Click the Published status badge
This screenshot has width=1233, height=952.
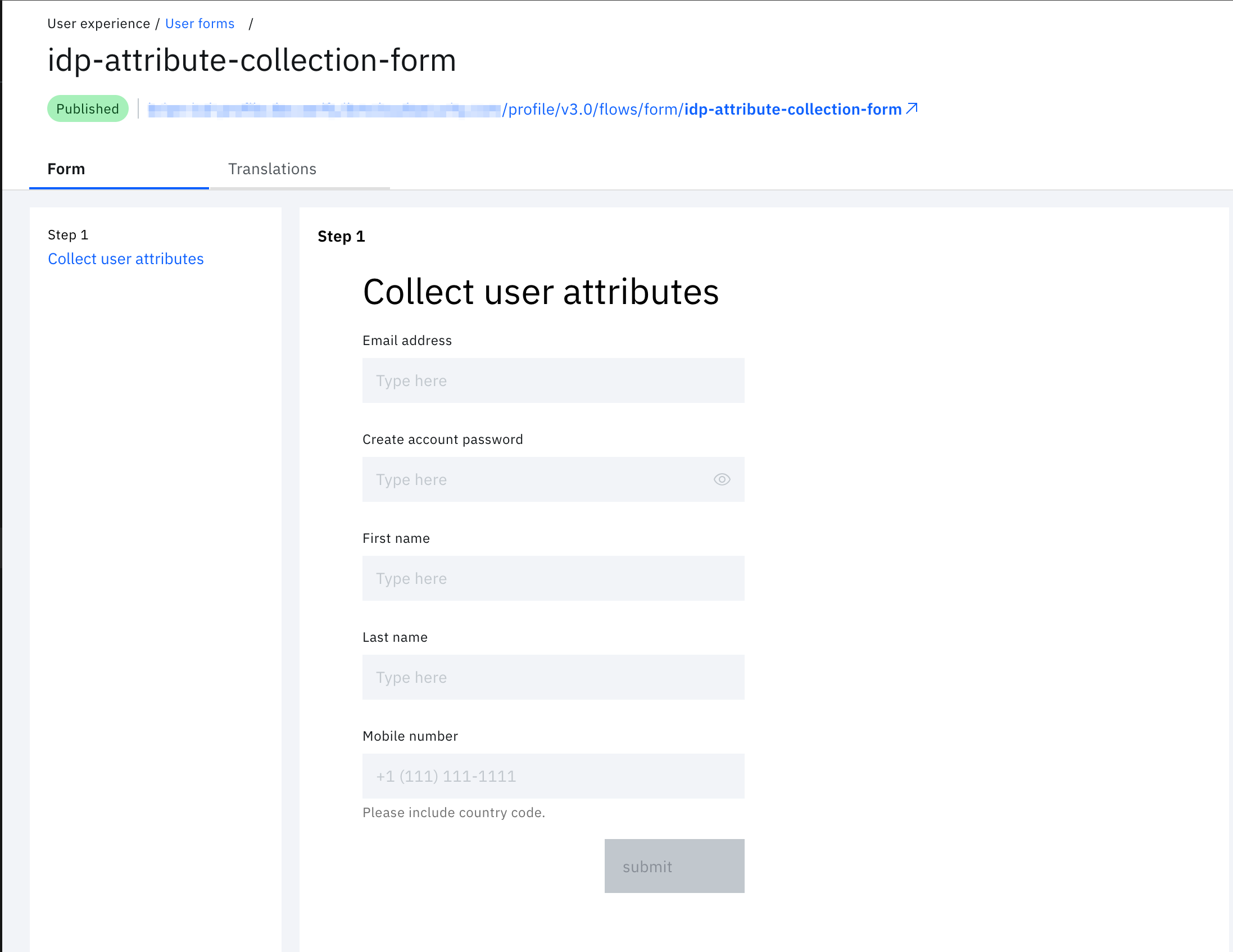point(88,108)
